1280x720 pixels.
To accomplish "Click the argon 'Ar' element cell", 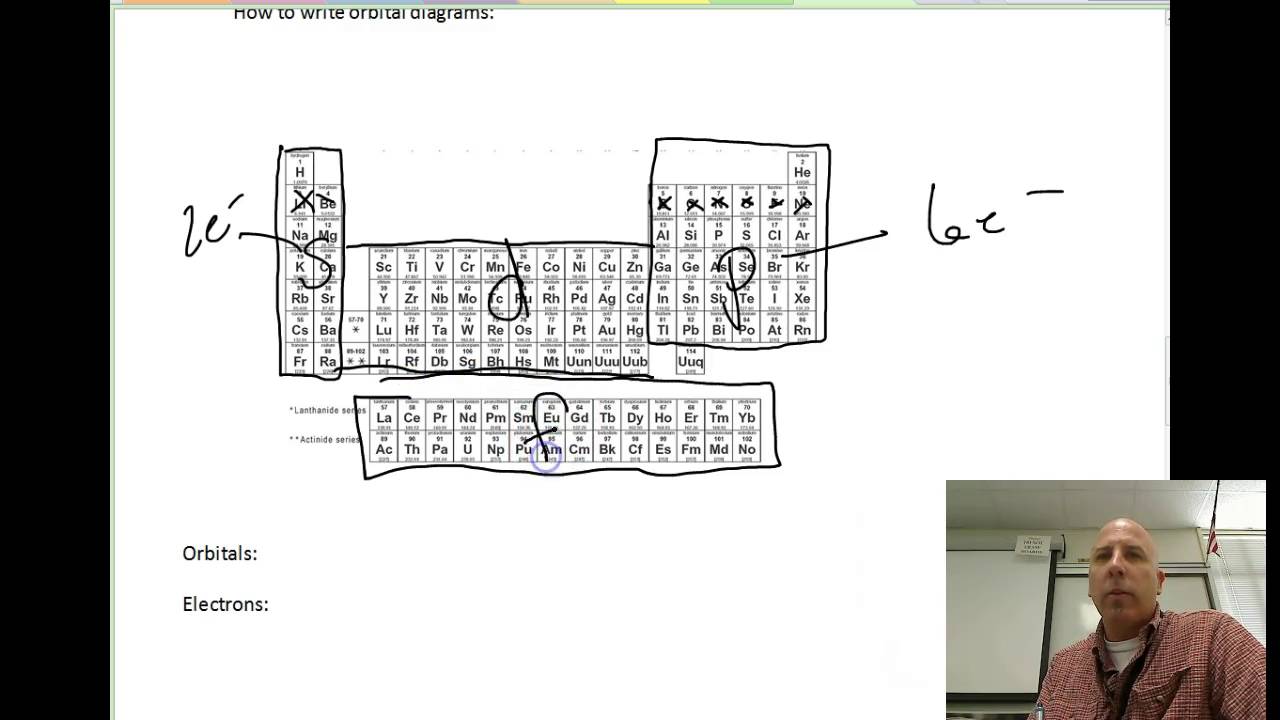I will pyautogui.click(x=802, y=231).
